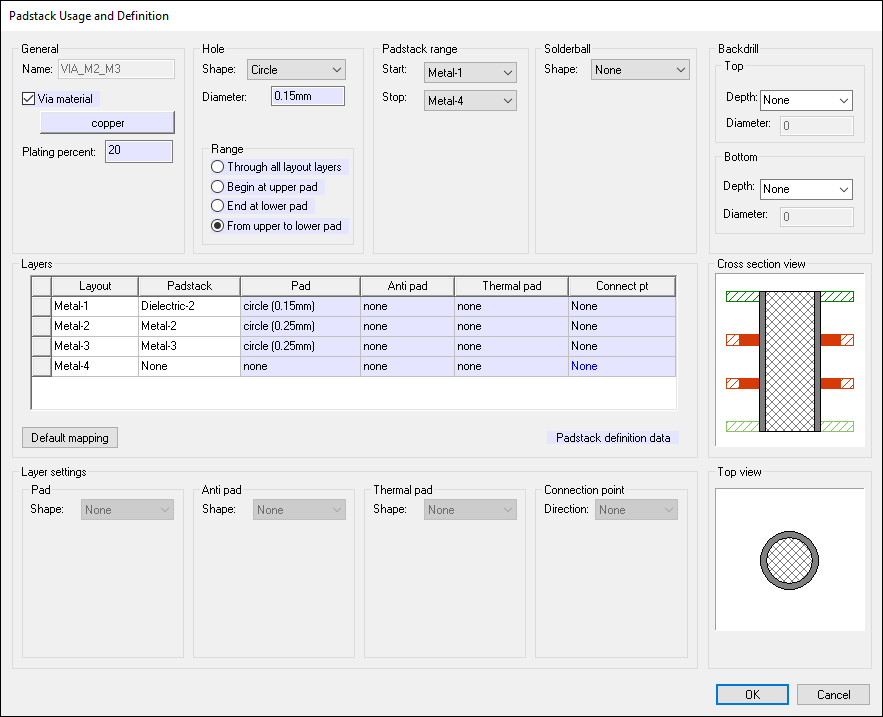The width and height of the screenshot is (883, 717).
Task: Select the Begin at upper pad option
Action: 217,186
